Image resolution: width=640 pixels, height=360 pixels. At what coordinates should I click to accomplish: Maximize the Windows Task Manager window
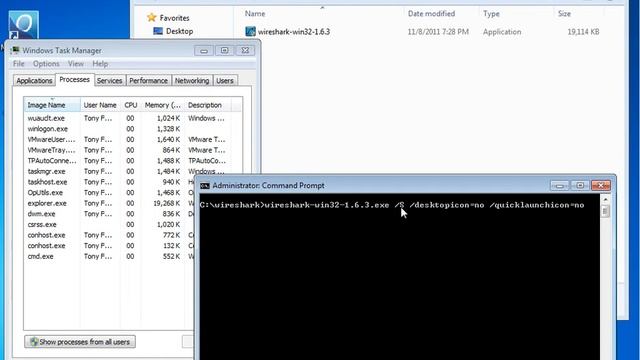tap(224, 51)
